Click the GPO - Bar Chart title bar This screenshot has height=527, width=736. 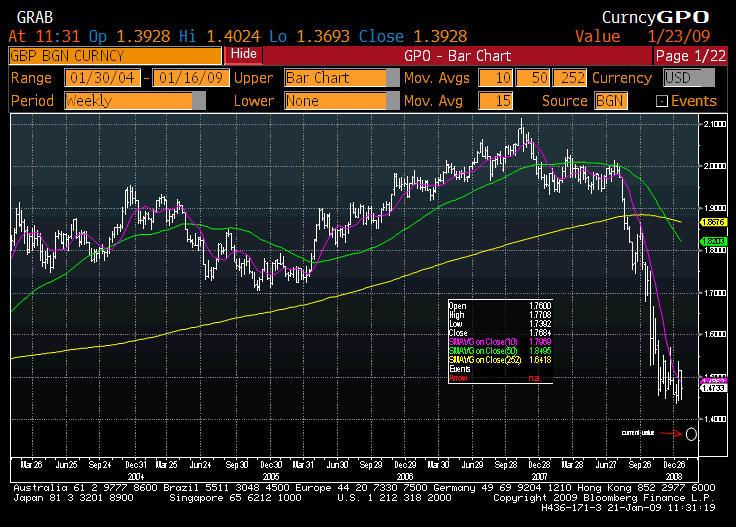tap(457, 56)
